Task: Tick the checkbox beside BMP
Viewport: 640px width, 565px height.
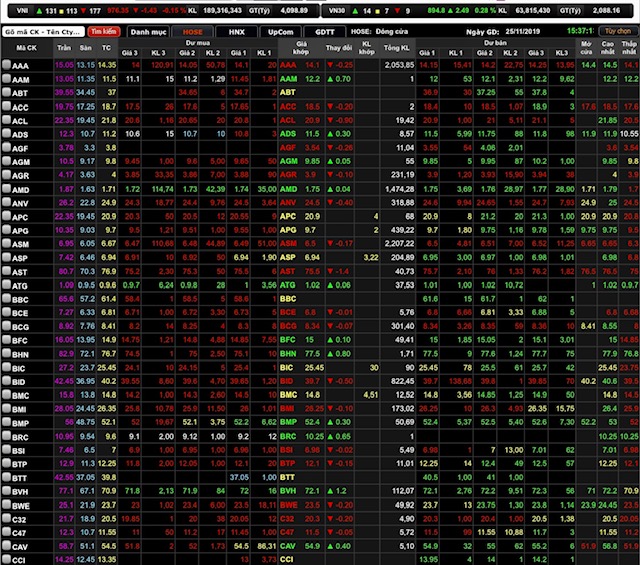Action: 6,422
